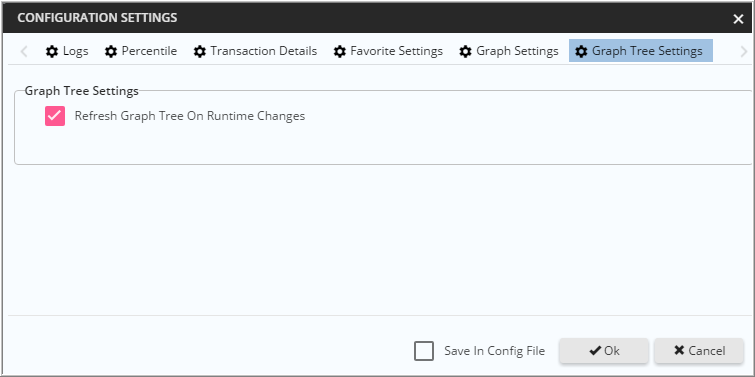Enable the Save In Config File checkbox
The image size is (755, 377).
pos(424,351)
